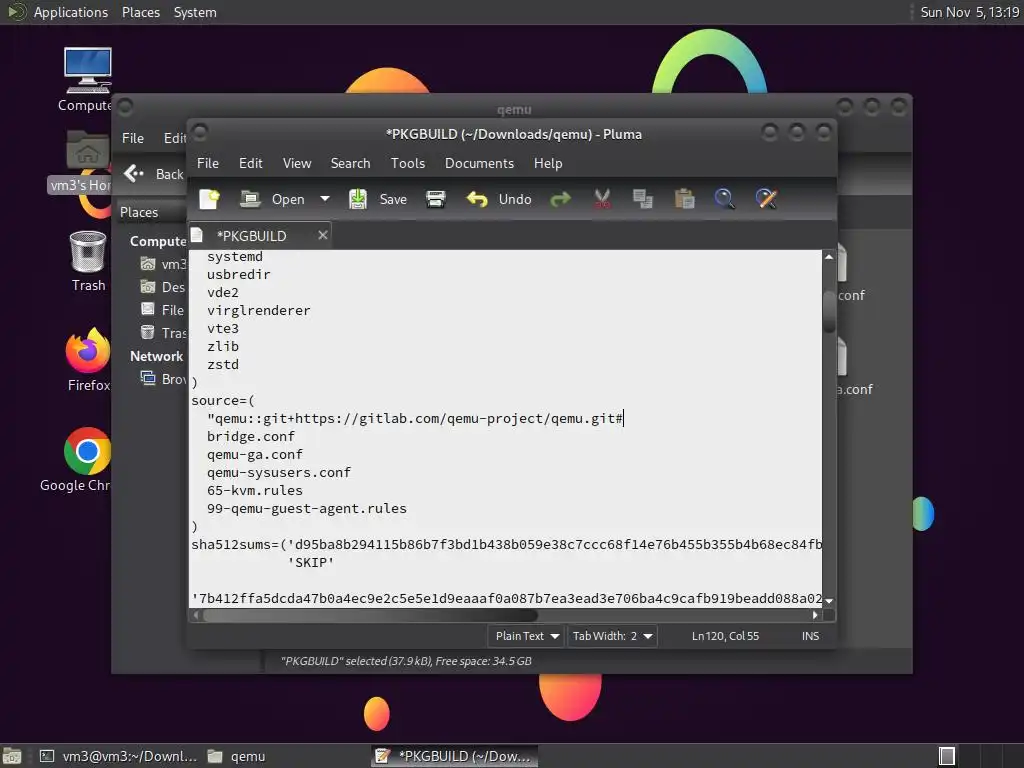
Task: Open the System menu in top panel
Action: coord(195,12)
